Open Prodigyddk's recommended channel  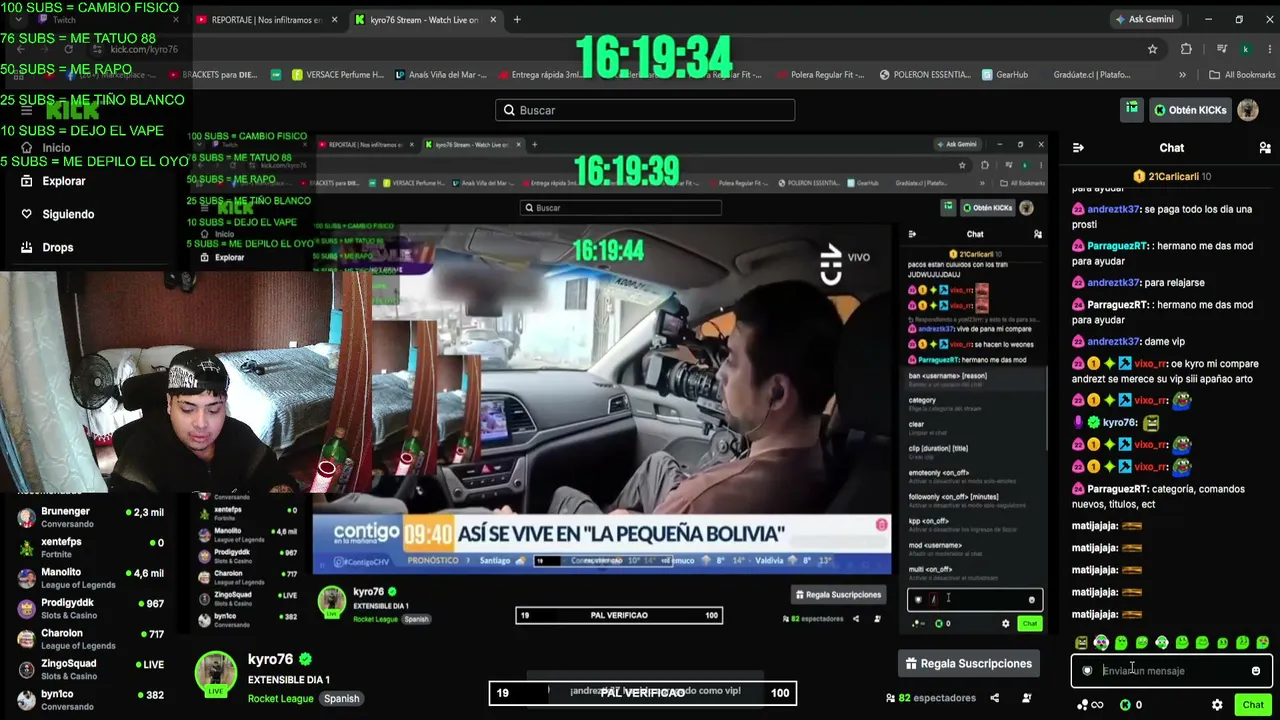[x=91, y=609]
